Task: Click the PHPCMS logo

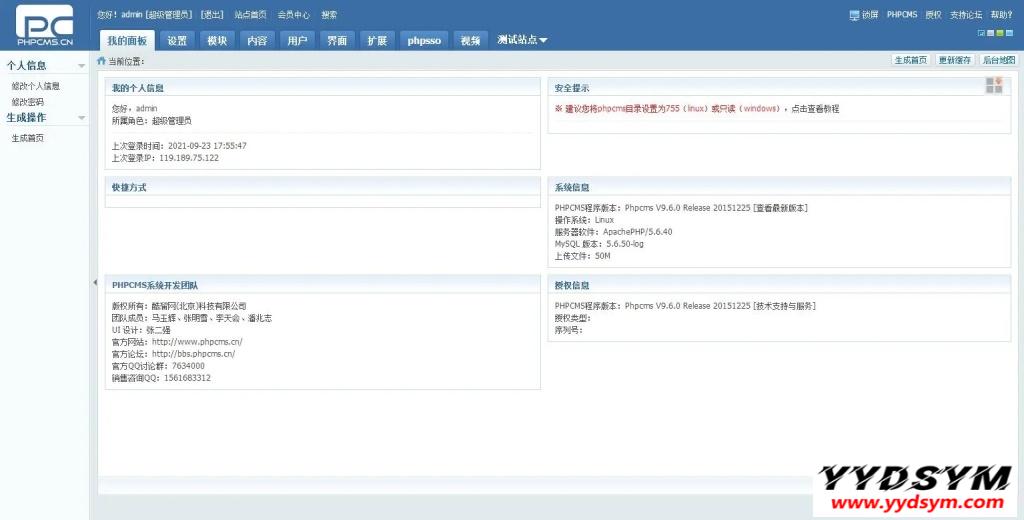Action: tap(44, 26)
